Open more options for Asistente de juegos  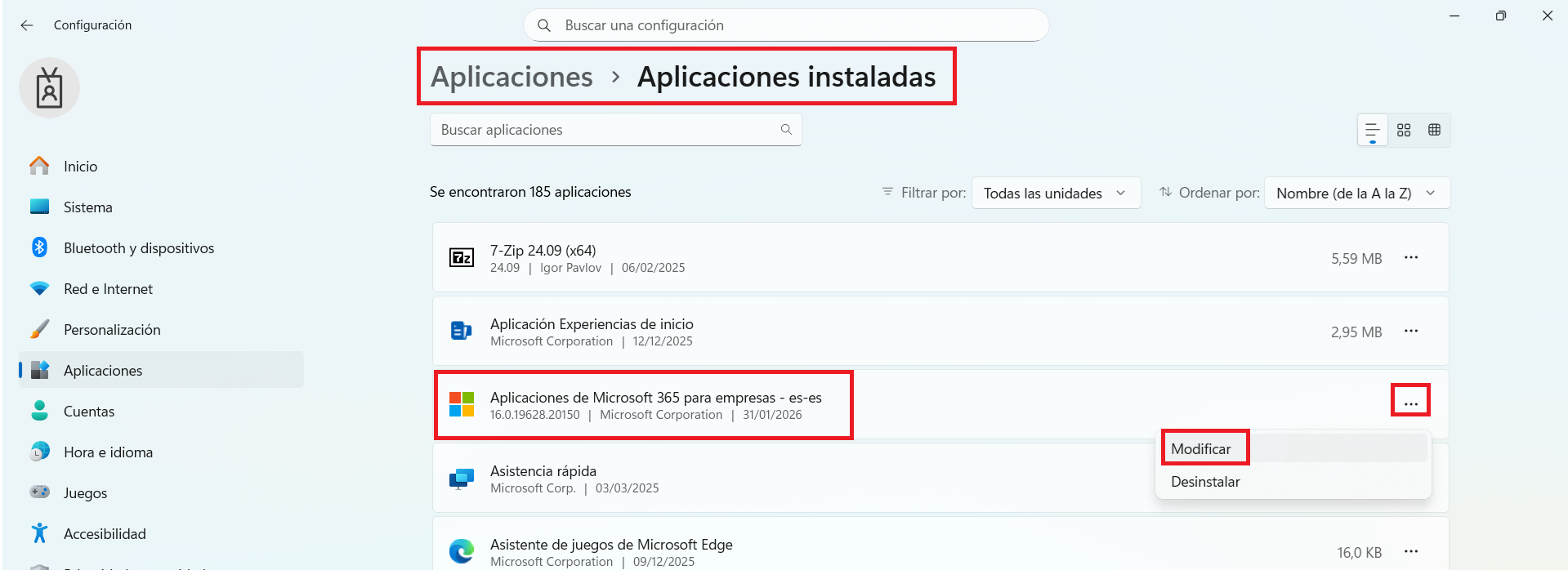pos(1410,552)
